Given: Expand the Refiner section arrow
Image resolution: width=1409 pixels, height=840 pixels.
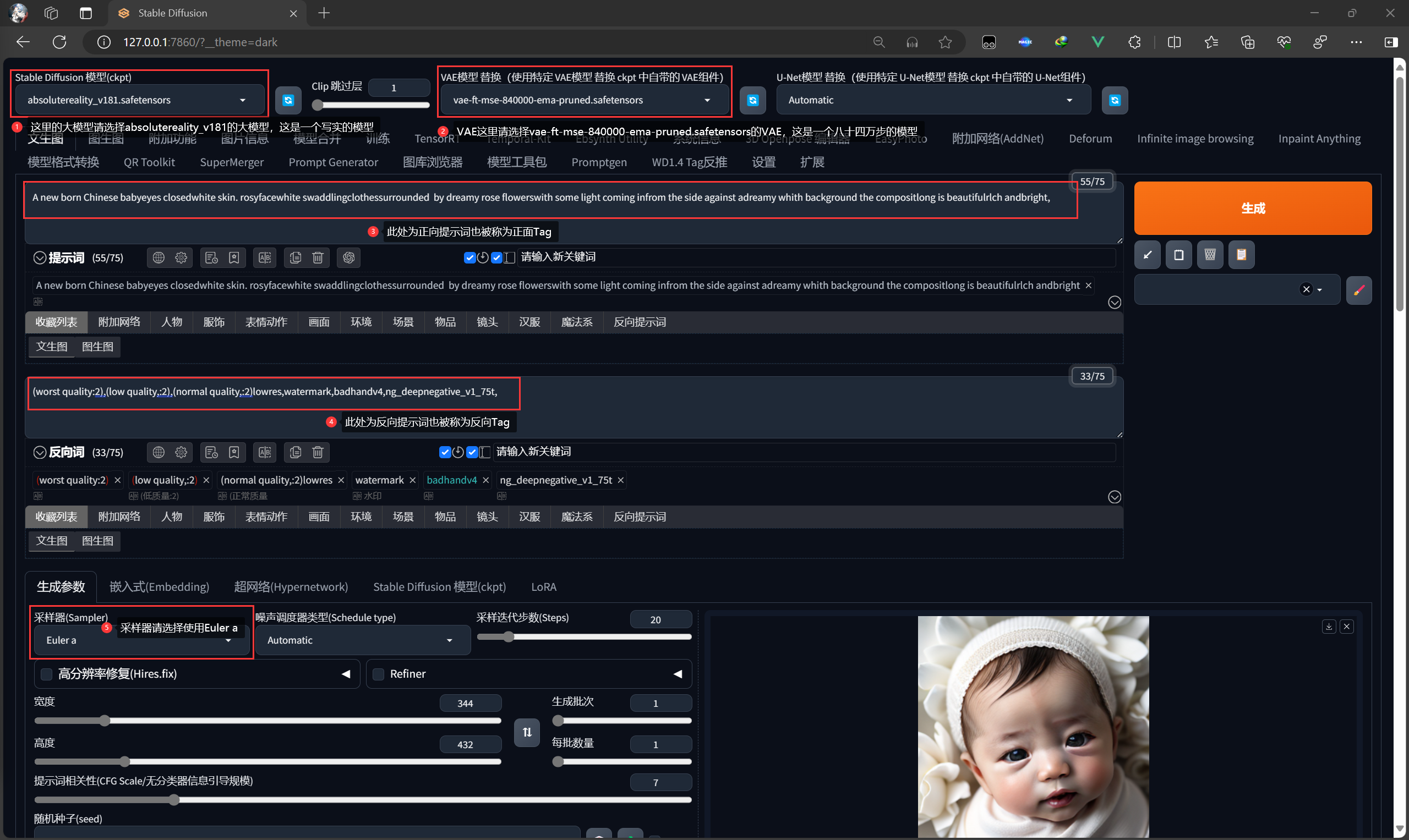Looking at the screenshot, I should coord(678,673).
